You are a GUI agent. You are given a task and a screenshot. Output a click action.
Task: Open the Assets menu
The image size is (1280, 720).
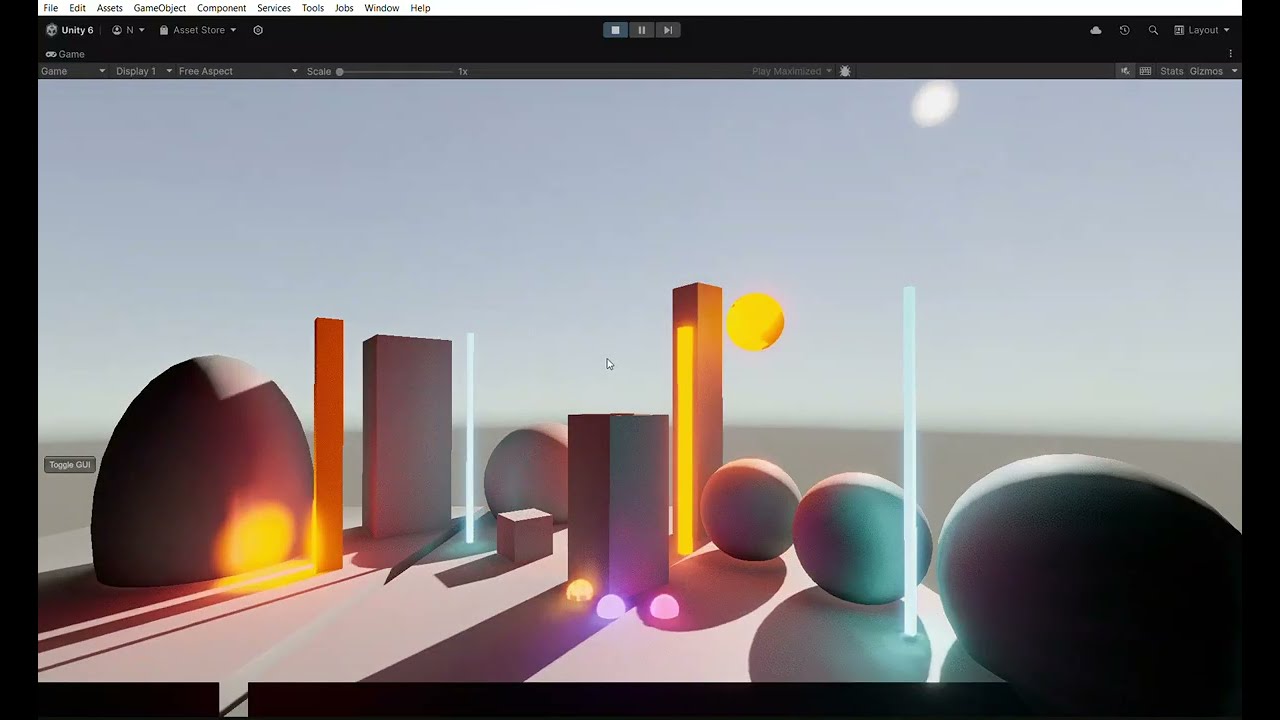[110, 8]
